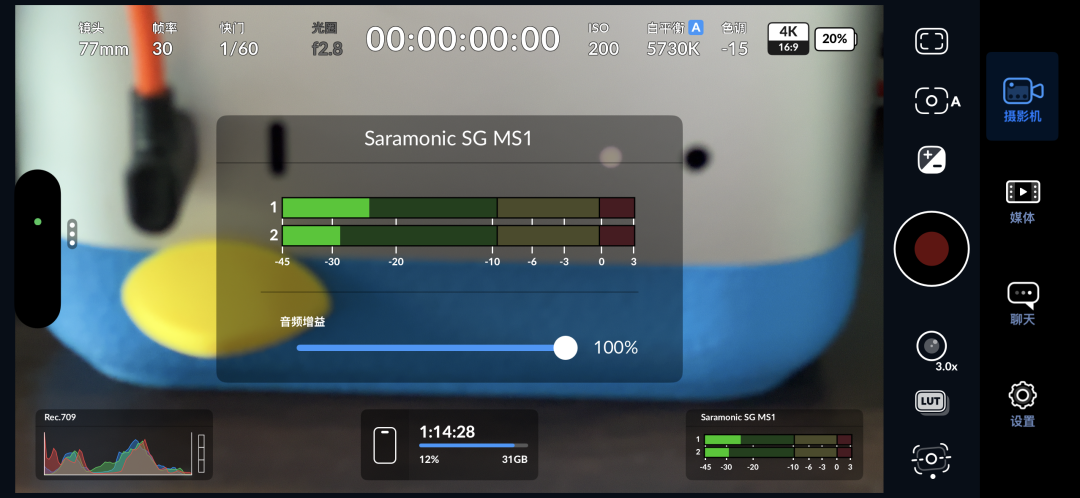Change the 帧率 30 frame rate
Screen dimensions: 1080x498
[x=163, y=39]
